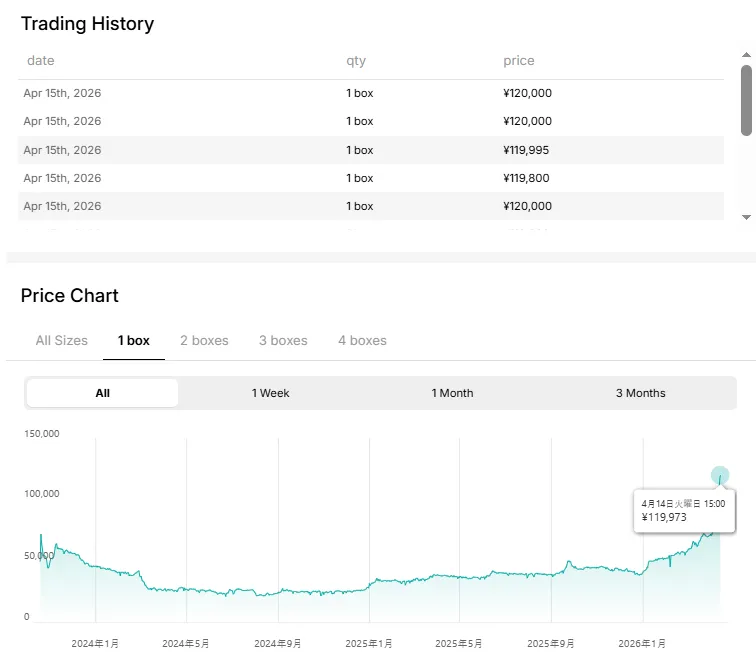This screenshot has width=756, height=663.
Task: Click the ¥119,973 chart tooltip
Action: (x=684, y=511)
